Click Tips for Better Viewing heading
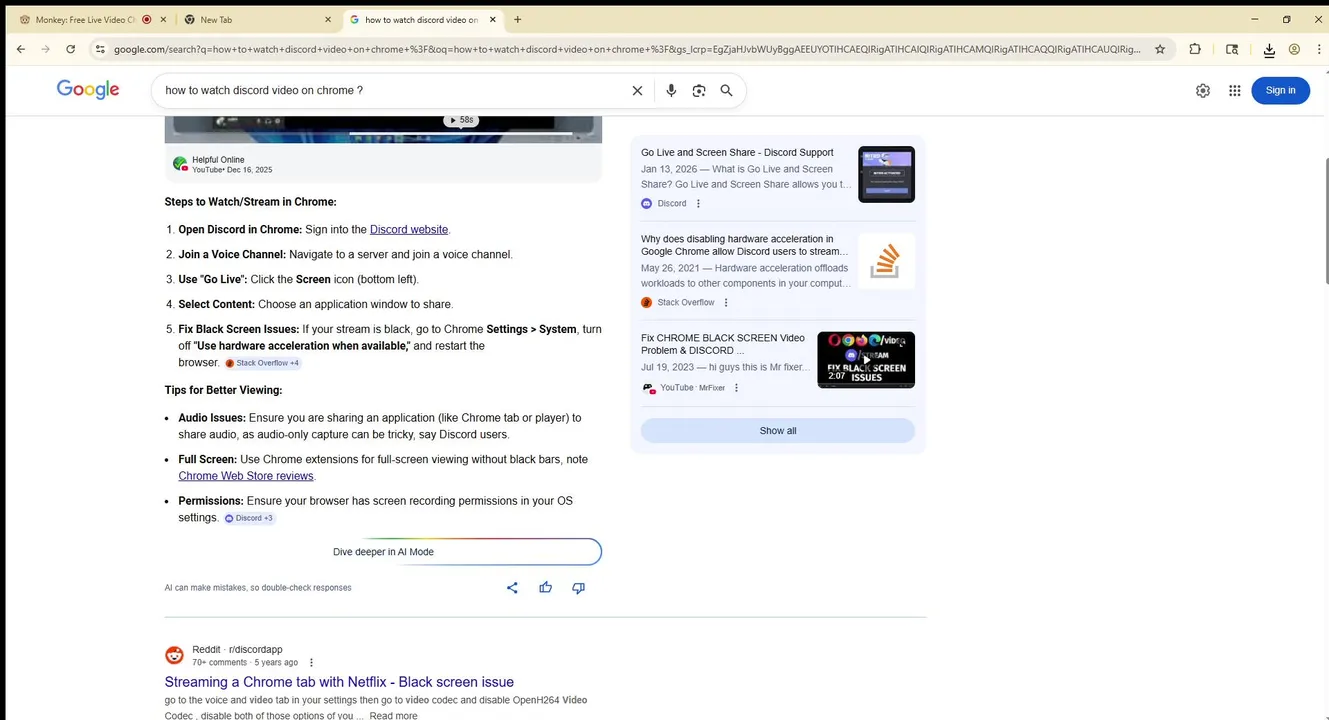This screenshot has width=1329, height=720. point(224,390)
